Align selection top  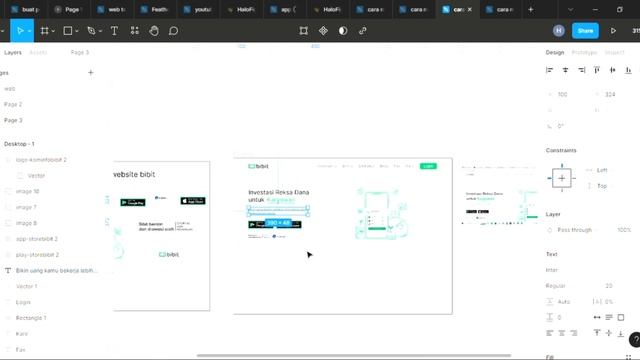(597, 70)
